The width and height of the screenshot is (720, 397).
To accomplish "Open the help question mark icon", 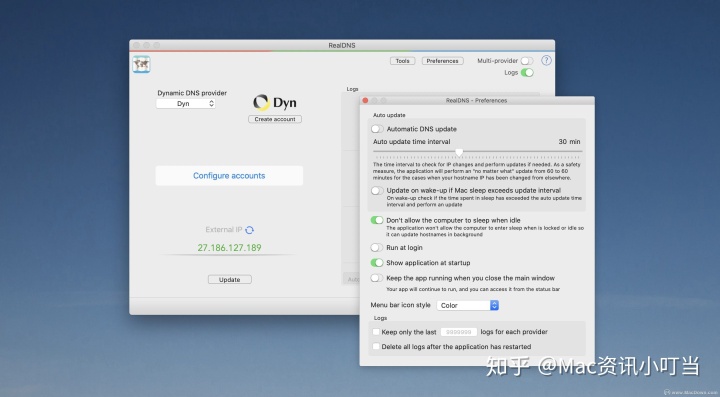I will 546,60.
